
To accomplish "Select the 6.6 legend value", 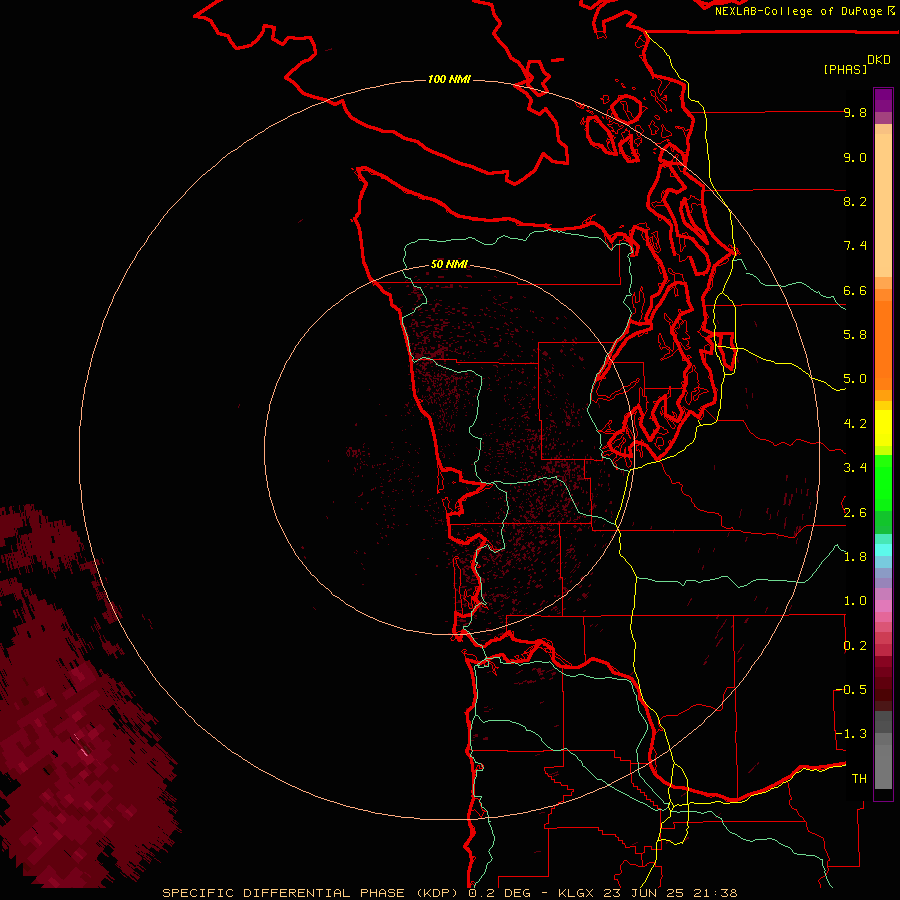I will click(x=855, y=290).
